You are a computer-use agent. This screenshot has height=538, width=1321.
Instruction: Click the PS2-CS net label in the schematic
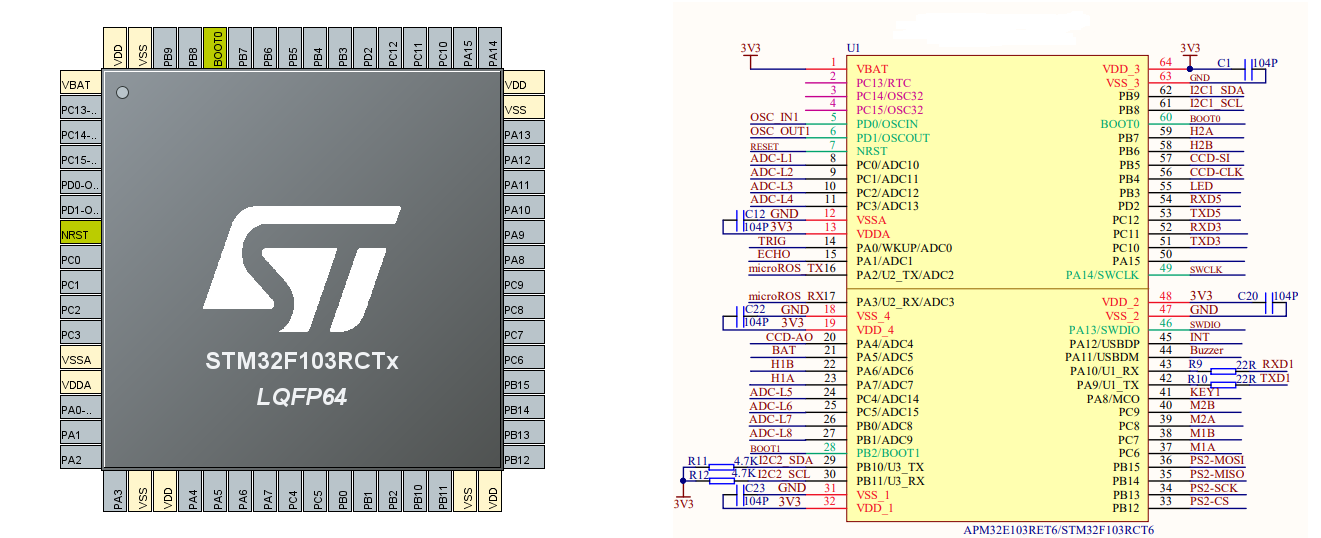[x=1209, y=501]
